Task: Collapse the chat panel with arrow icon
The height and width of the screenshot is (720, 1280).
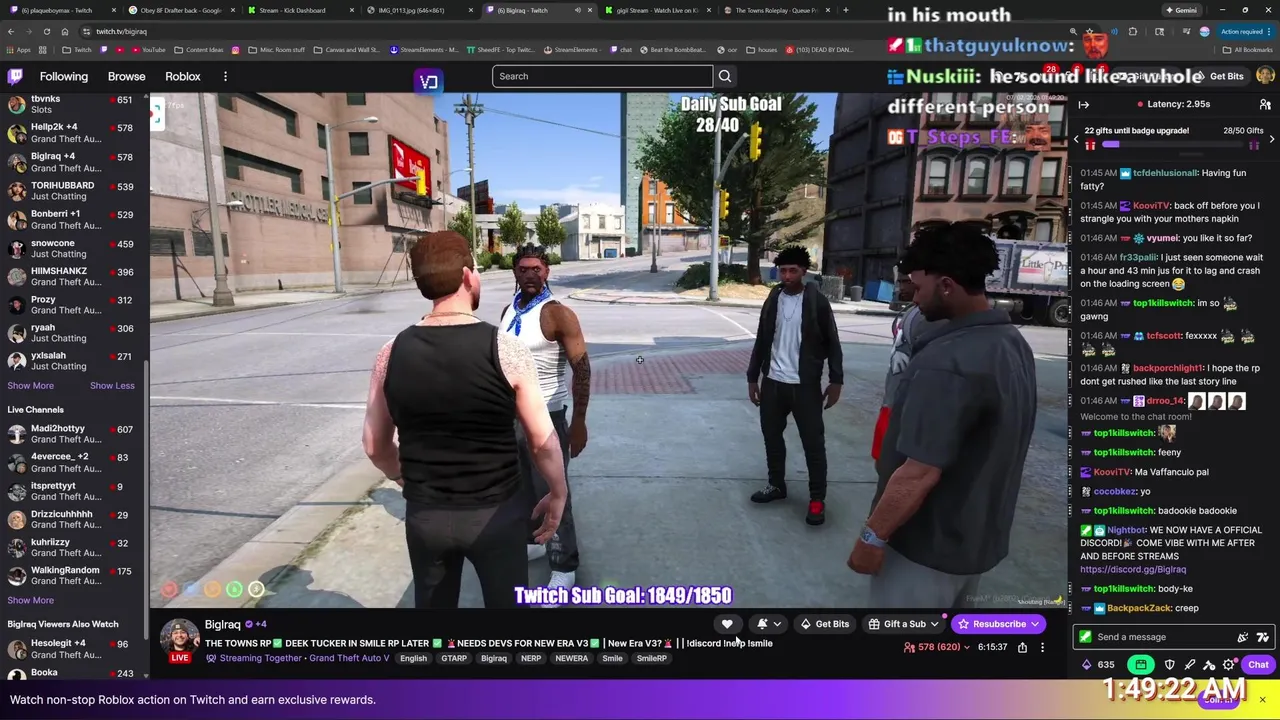Action: [1083, 104]
